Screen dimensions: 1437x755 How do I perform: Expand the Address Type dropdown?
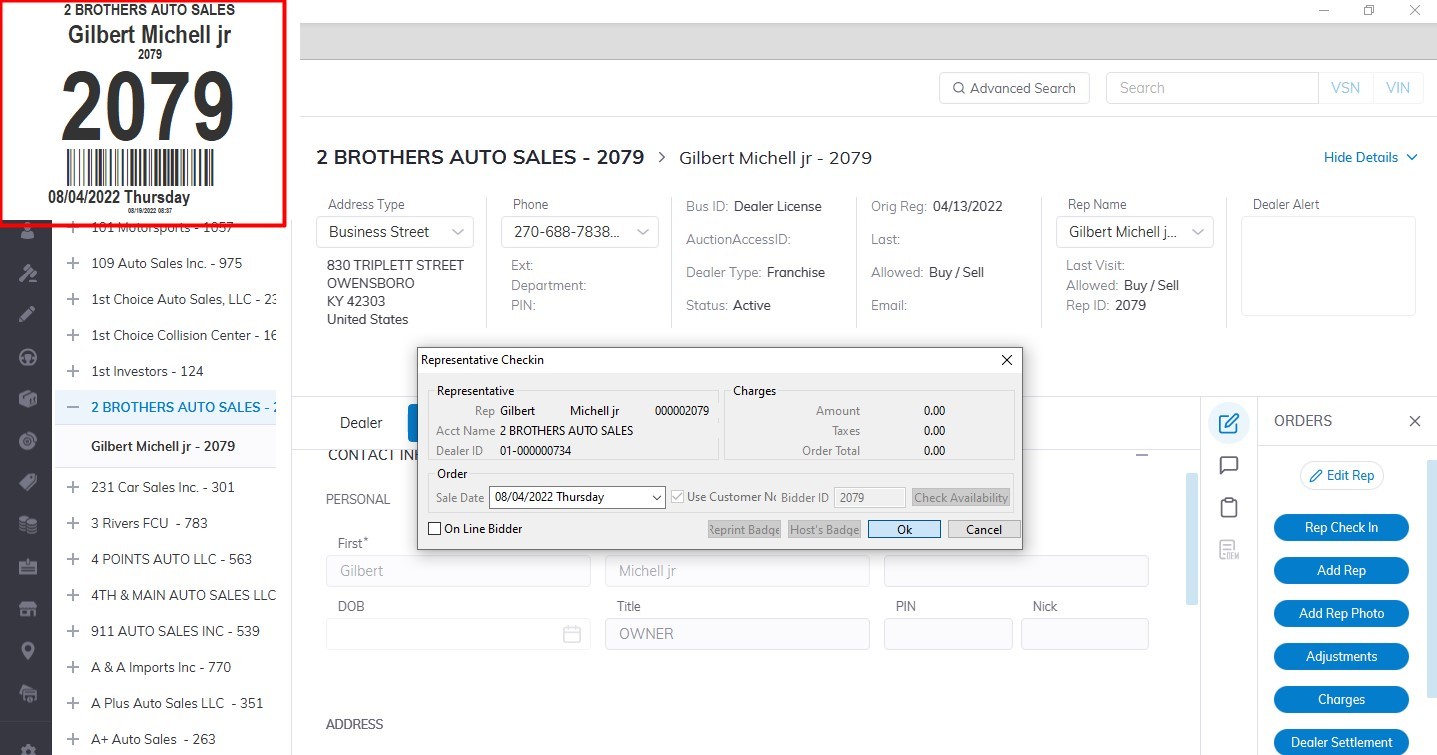(458, 232)
